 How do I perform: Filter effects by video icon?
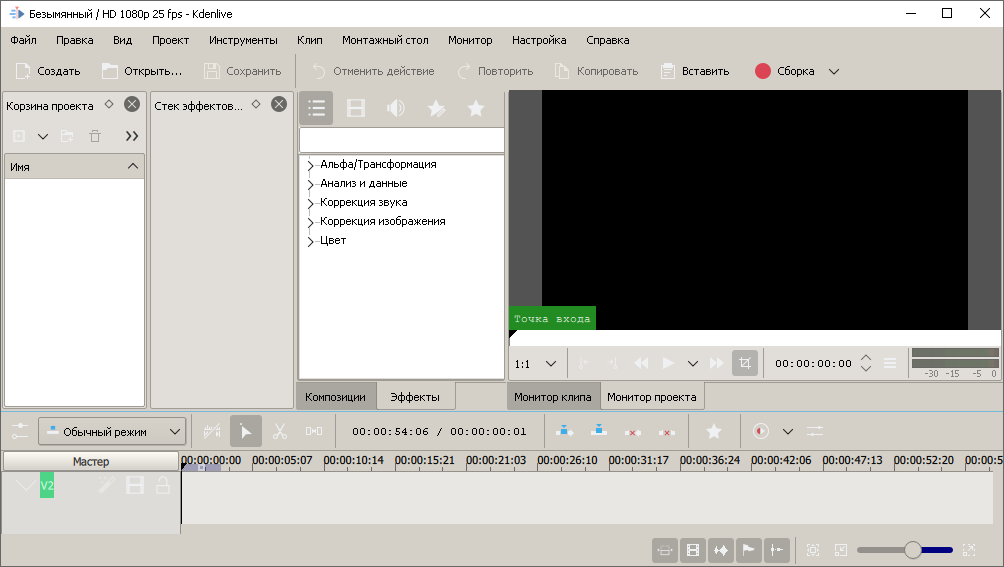pos(355,108)
